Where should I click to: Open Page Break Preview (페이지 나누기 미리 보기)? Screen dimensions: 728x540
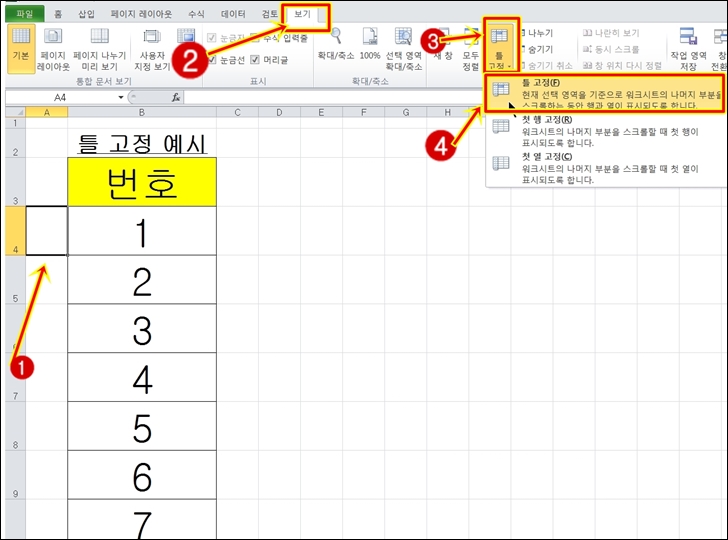click(x=99, y=49)
